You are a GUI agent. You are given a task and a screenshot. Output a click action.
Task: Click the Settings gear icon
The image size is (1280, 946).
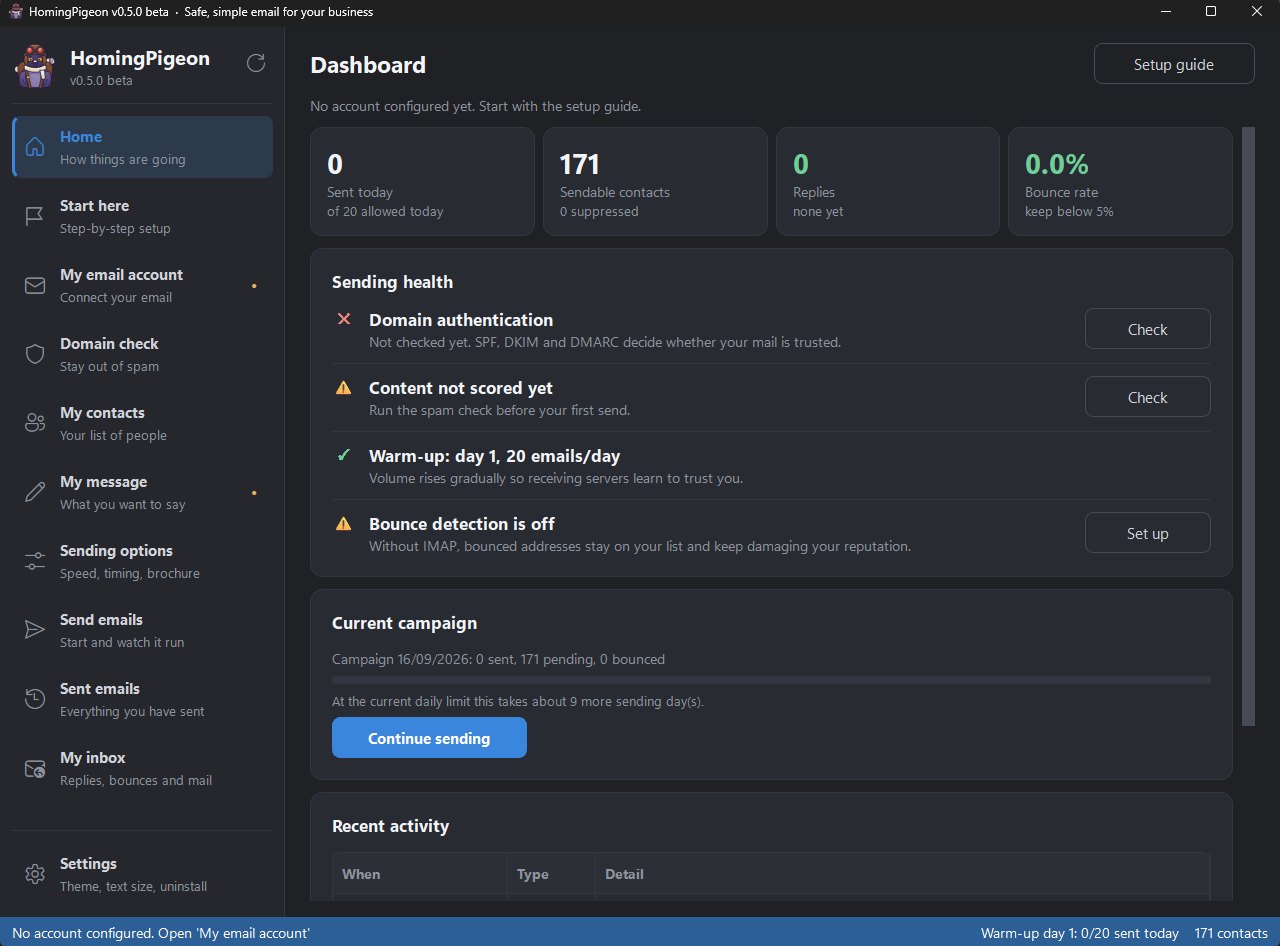pos(35,874)
